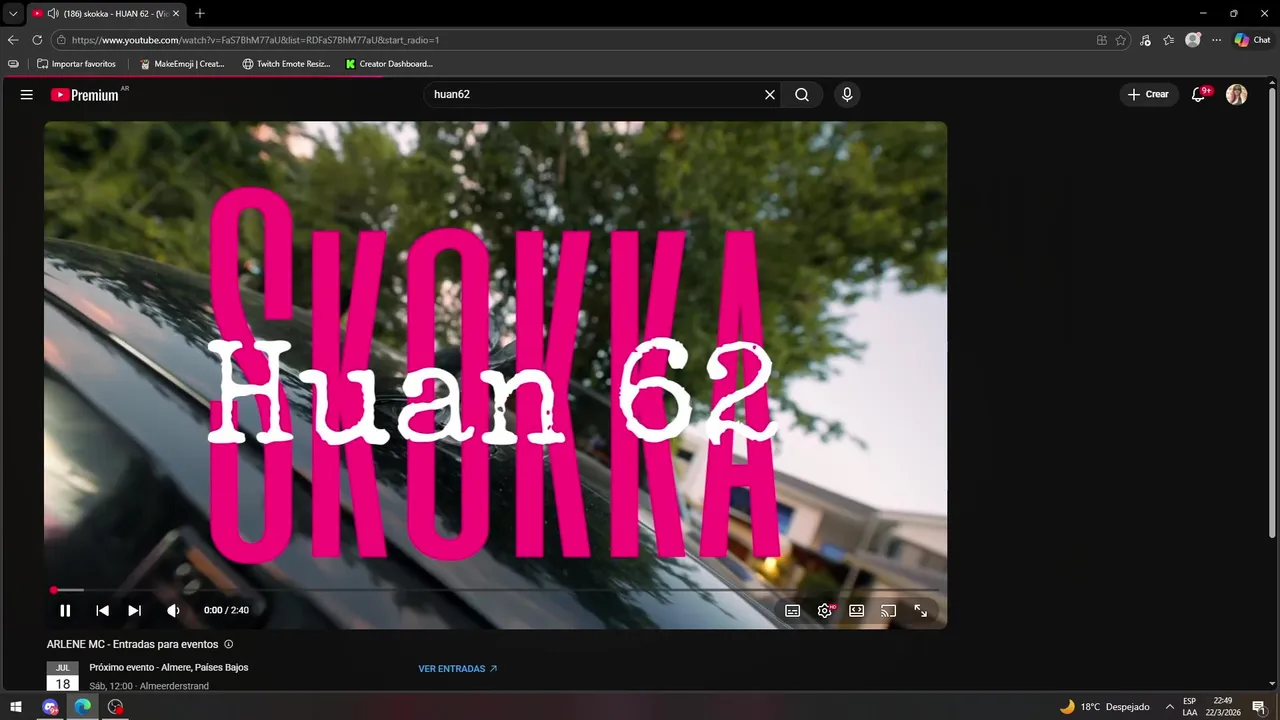Switch the ESP LAA input language
Image resolution: width=1280 pixels, height=720 pixels.
pyautogui.click(x=1190, y=707)
